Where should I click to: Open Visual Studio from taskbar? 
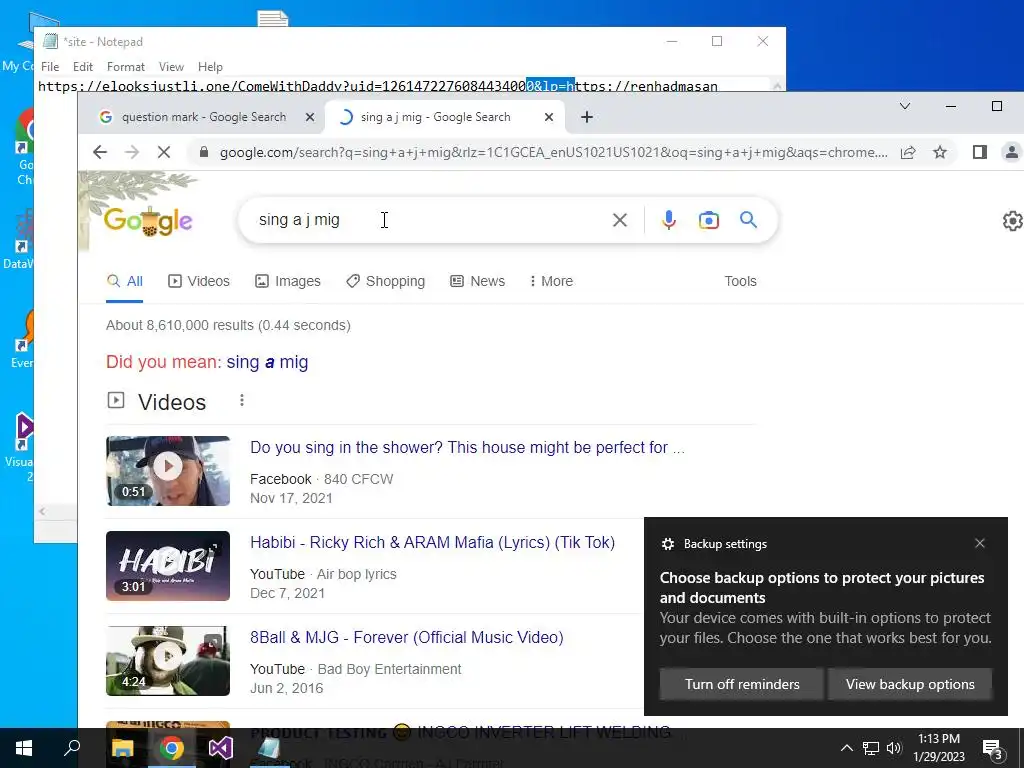pos(221,748)
